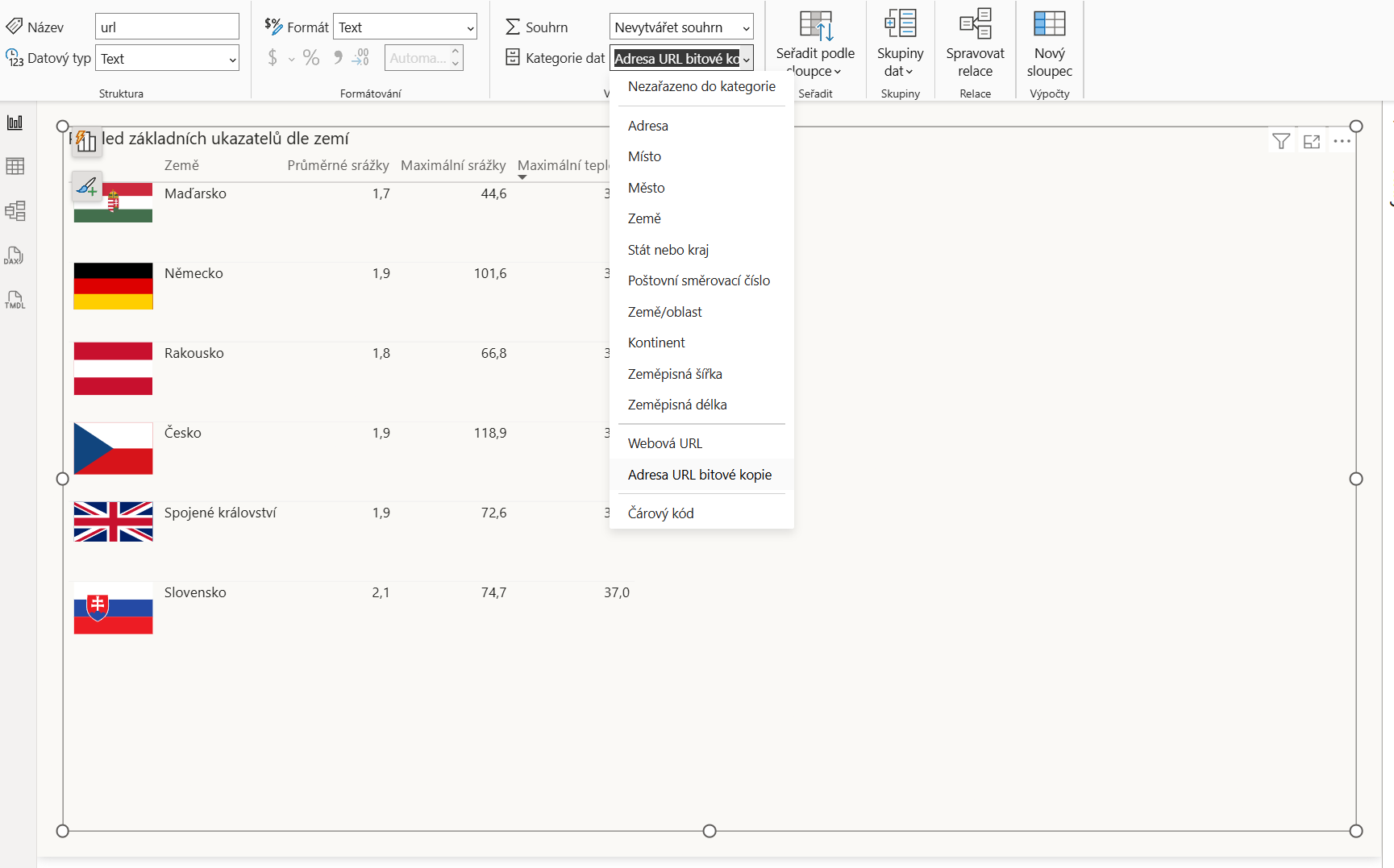The width and height of the screenshot is (1394, 868).
Task: Click the Nový sloupec button
Action: (x=1049, y=44)
